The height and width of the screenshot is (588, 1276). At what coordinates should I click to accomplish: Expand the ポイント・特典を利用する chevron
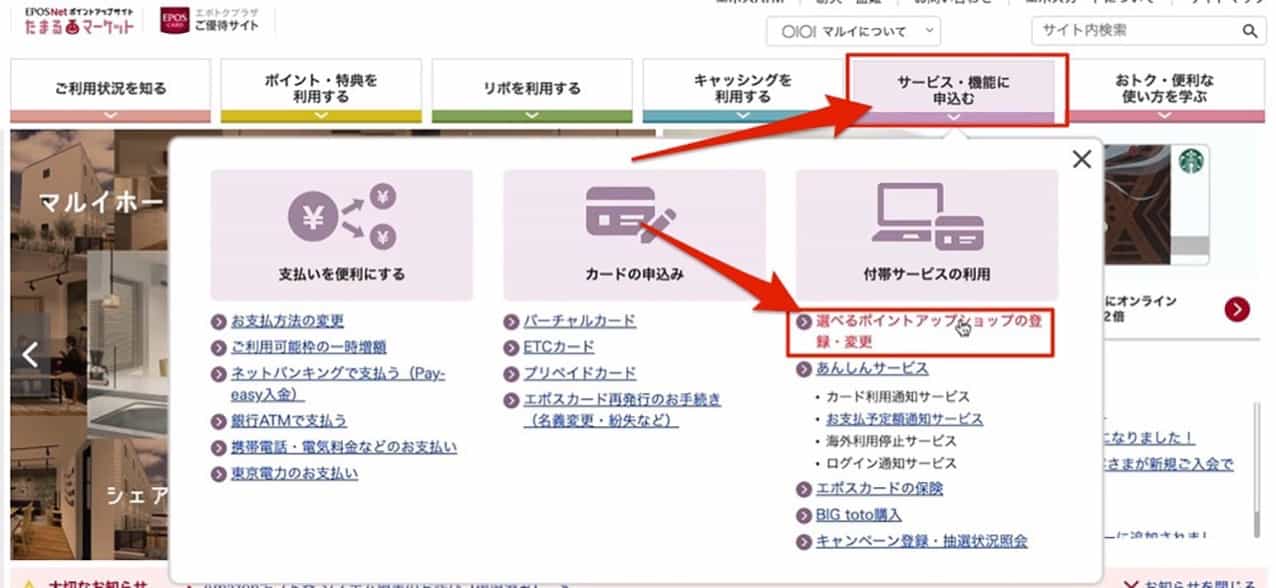click(321, 115)
